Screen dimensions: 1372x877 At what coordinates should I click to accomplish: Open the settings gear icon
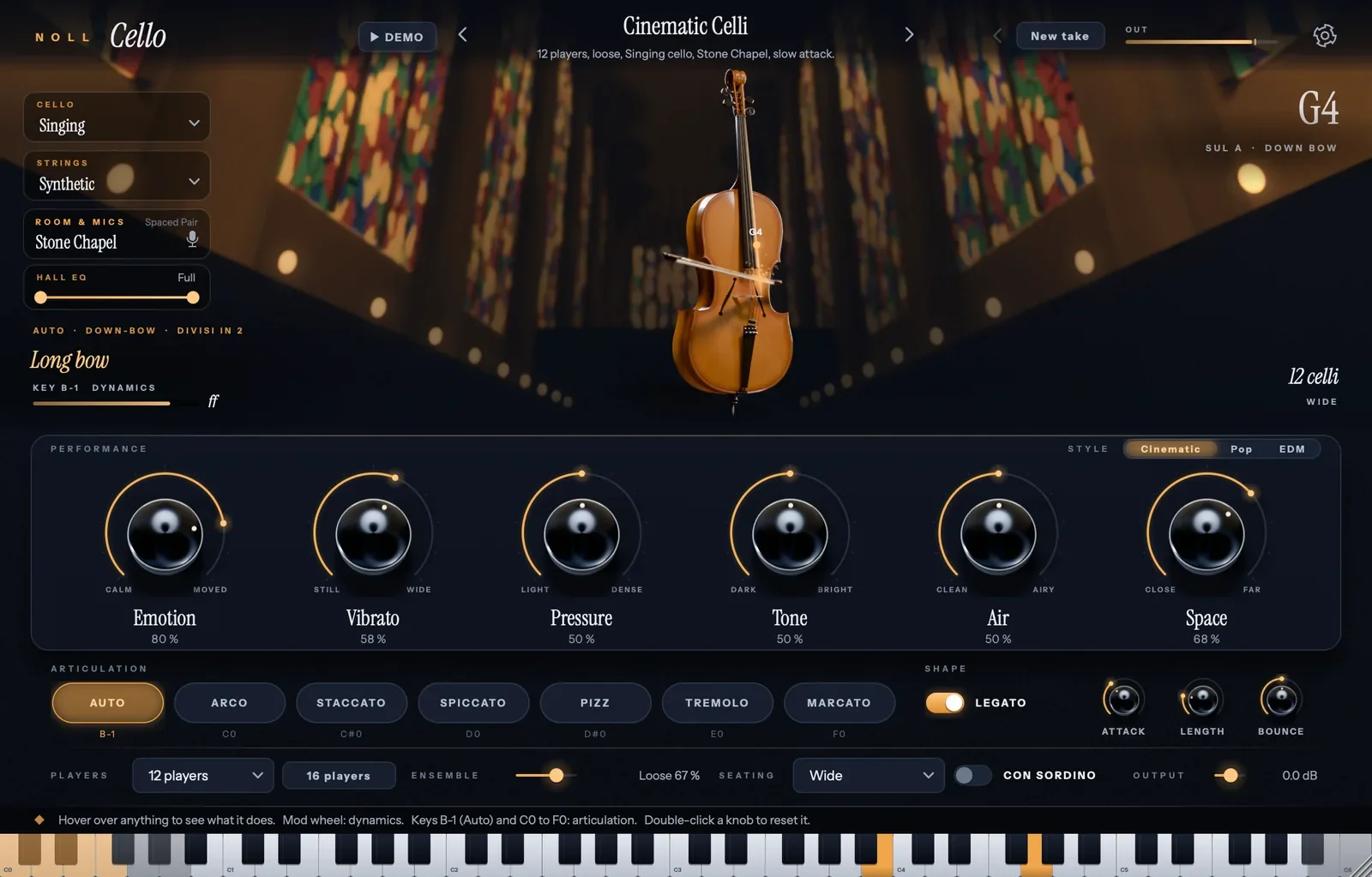[1324, 36]
